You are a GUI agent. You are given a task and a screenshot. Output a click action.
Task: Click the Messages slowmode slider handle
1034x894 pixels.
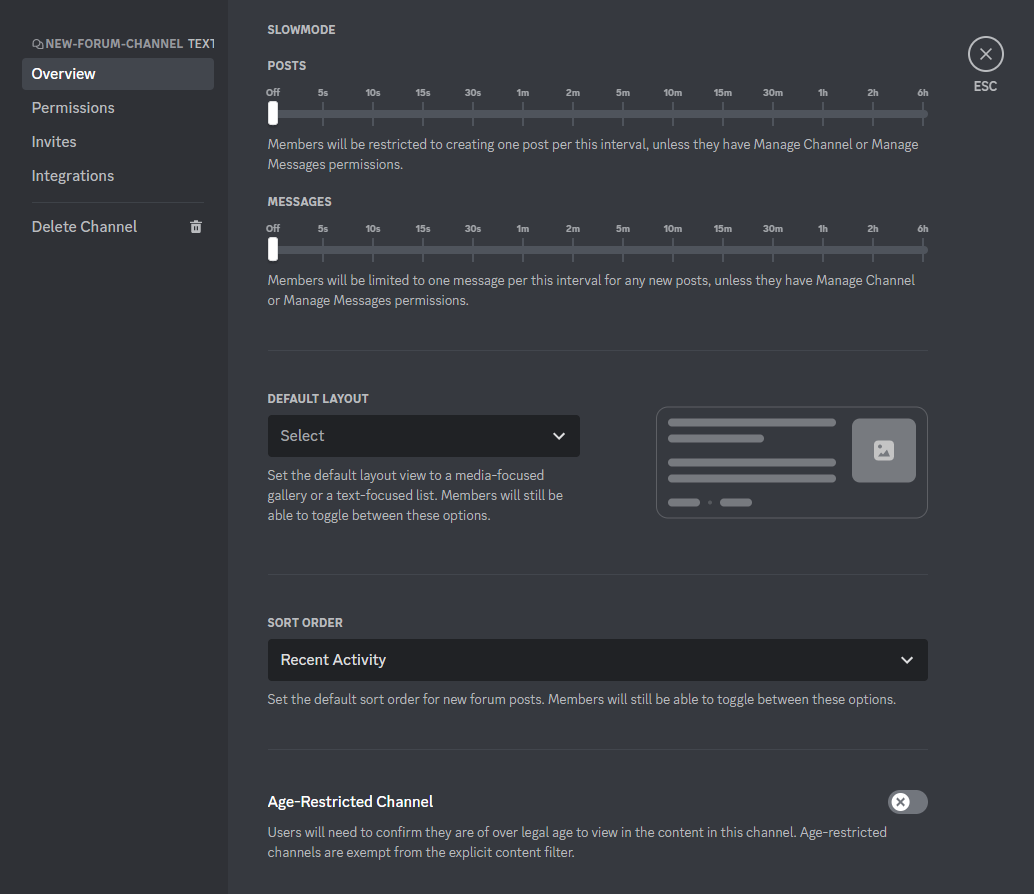click(x=273, y=249)
